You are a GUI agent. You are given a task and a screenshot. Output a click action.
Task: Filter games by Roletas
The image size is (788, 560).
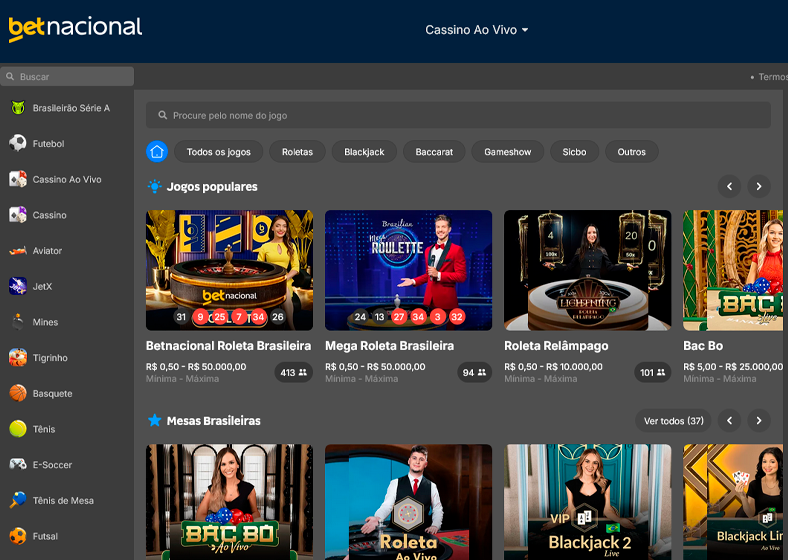(298, 152)
